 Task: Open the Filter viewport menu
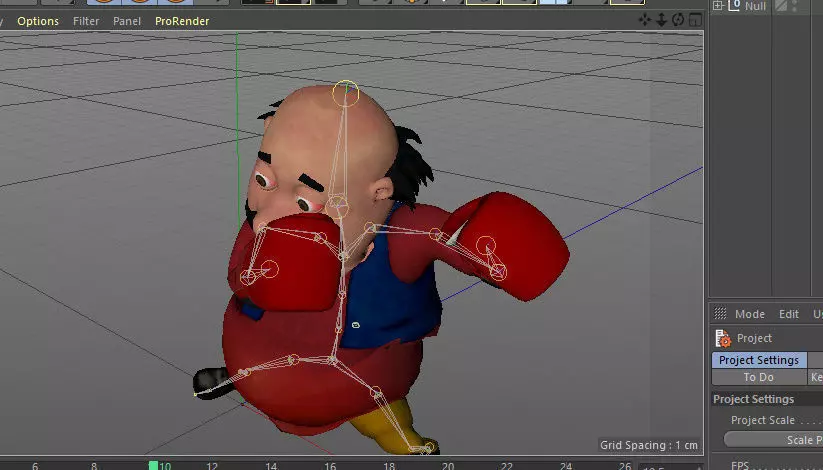click(x=86, y=21)
